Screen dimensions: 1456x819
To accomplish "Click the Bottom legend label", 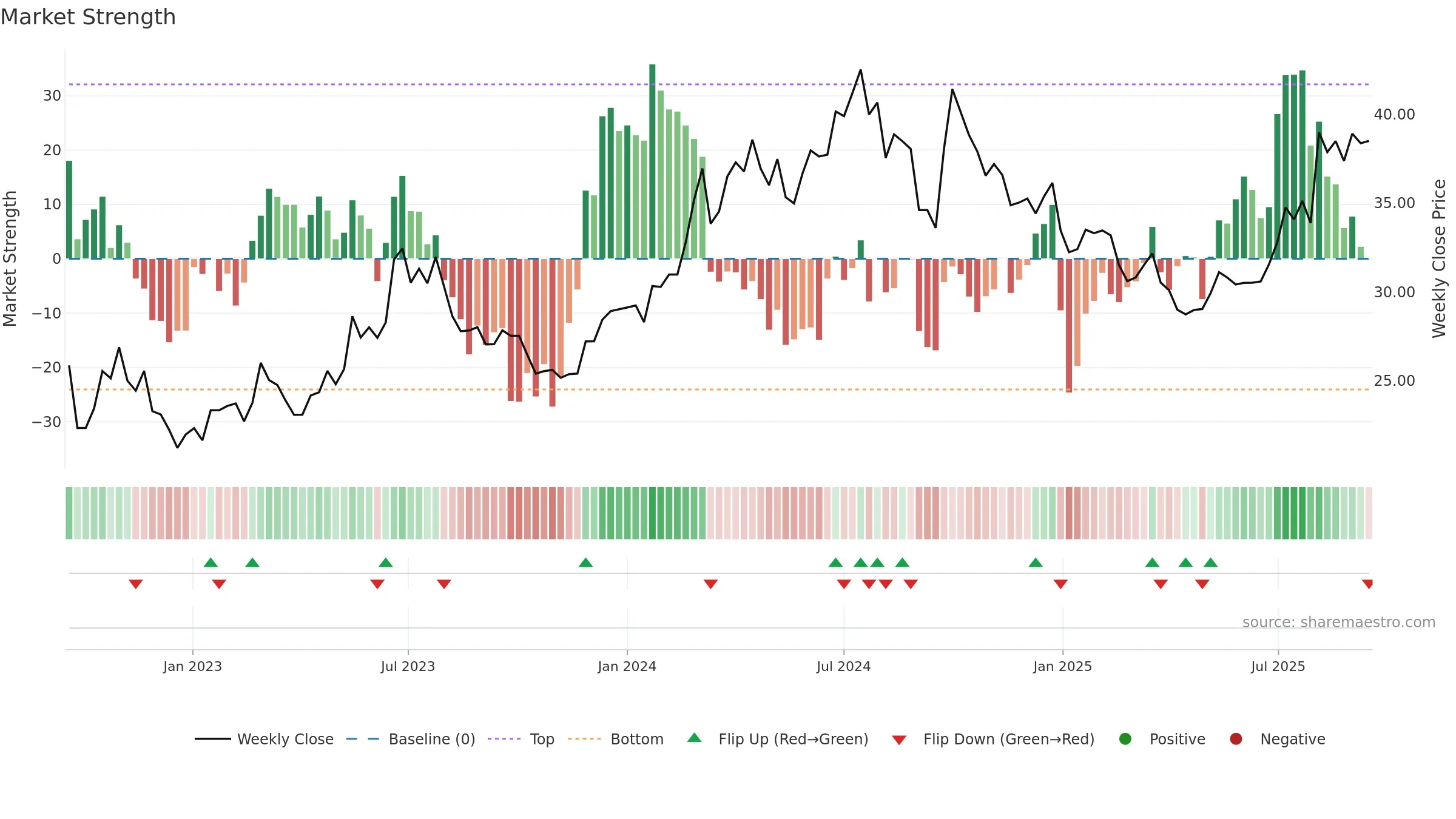I will (x=637, y=739).
